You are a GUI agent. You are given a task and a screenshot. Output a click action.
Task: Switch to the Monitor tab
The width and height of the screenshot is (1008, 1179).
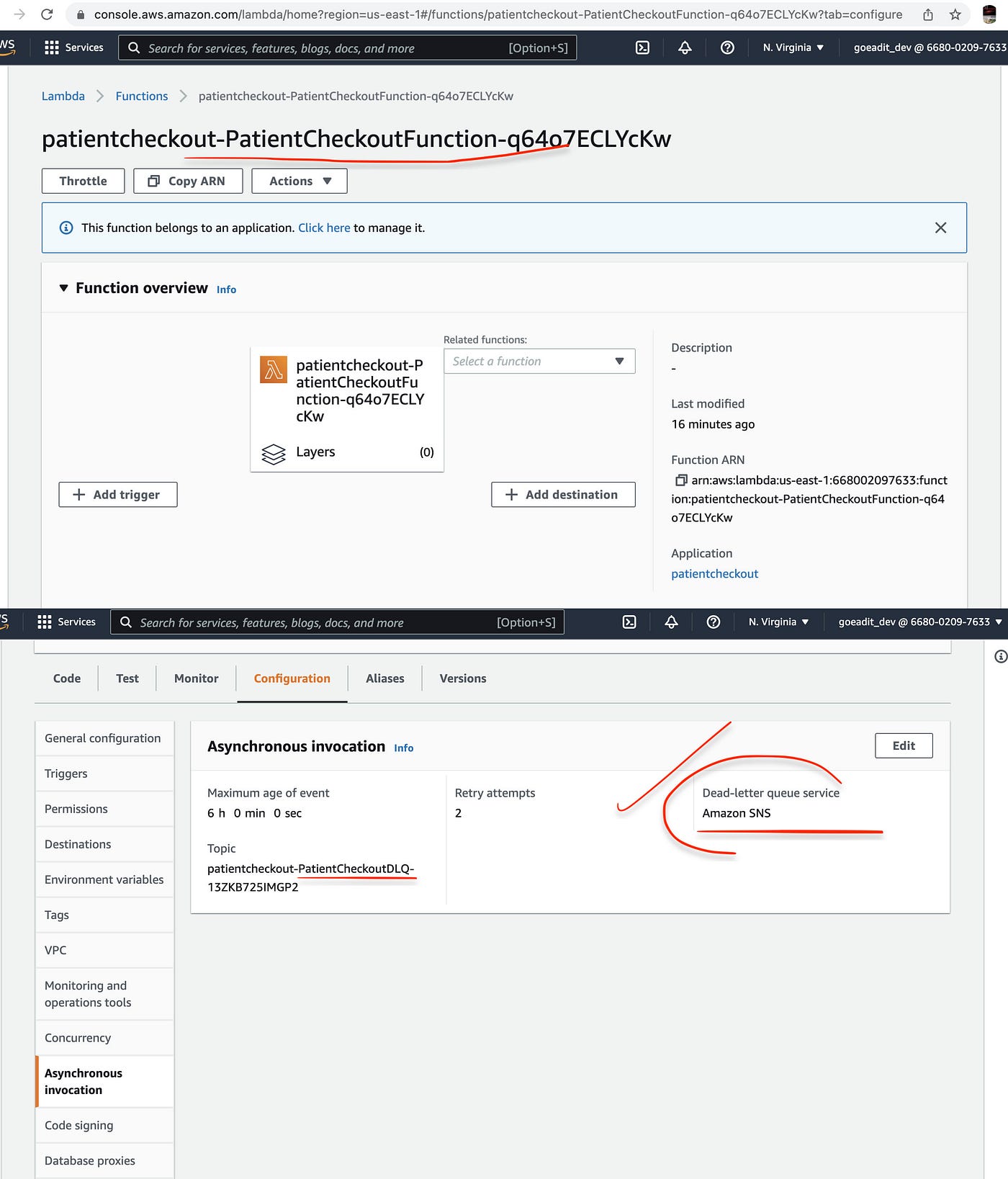pos(196,678)
